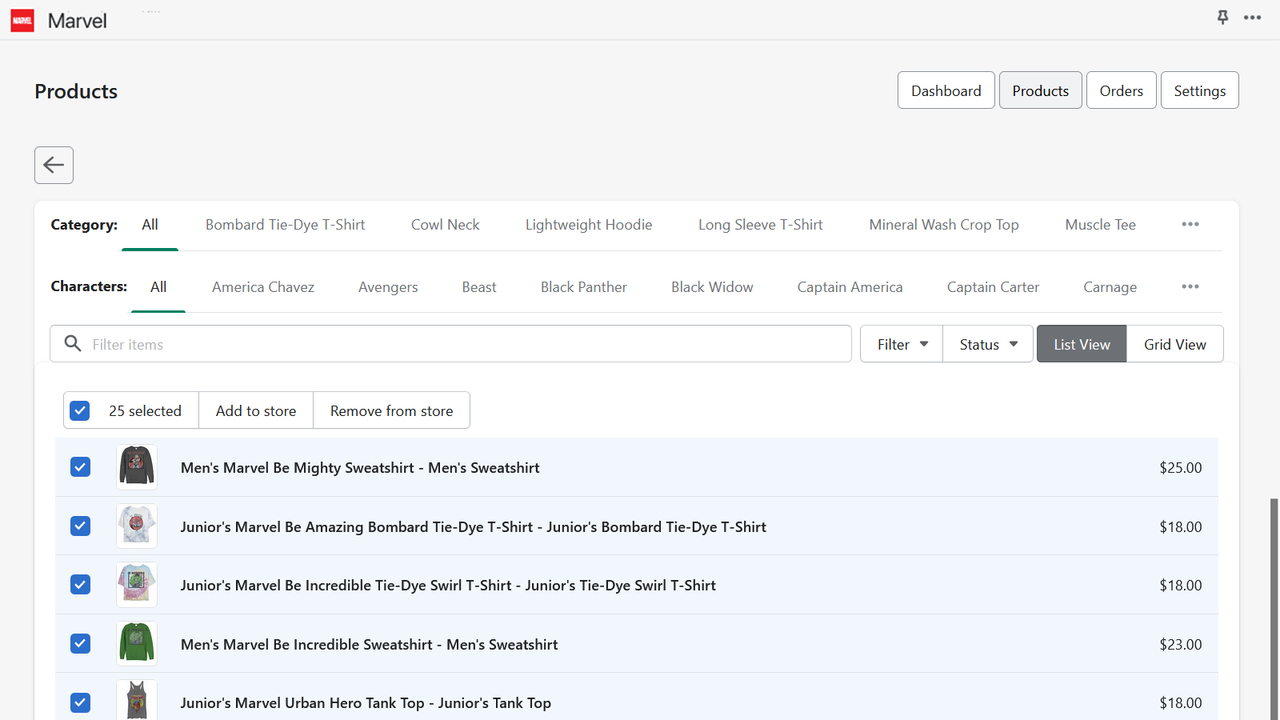Open the Status dropdown
The height and width of the screenshot is (720, 1280).
[988, 344]
